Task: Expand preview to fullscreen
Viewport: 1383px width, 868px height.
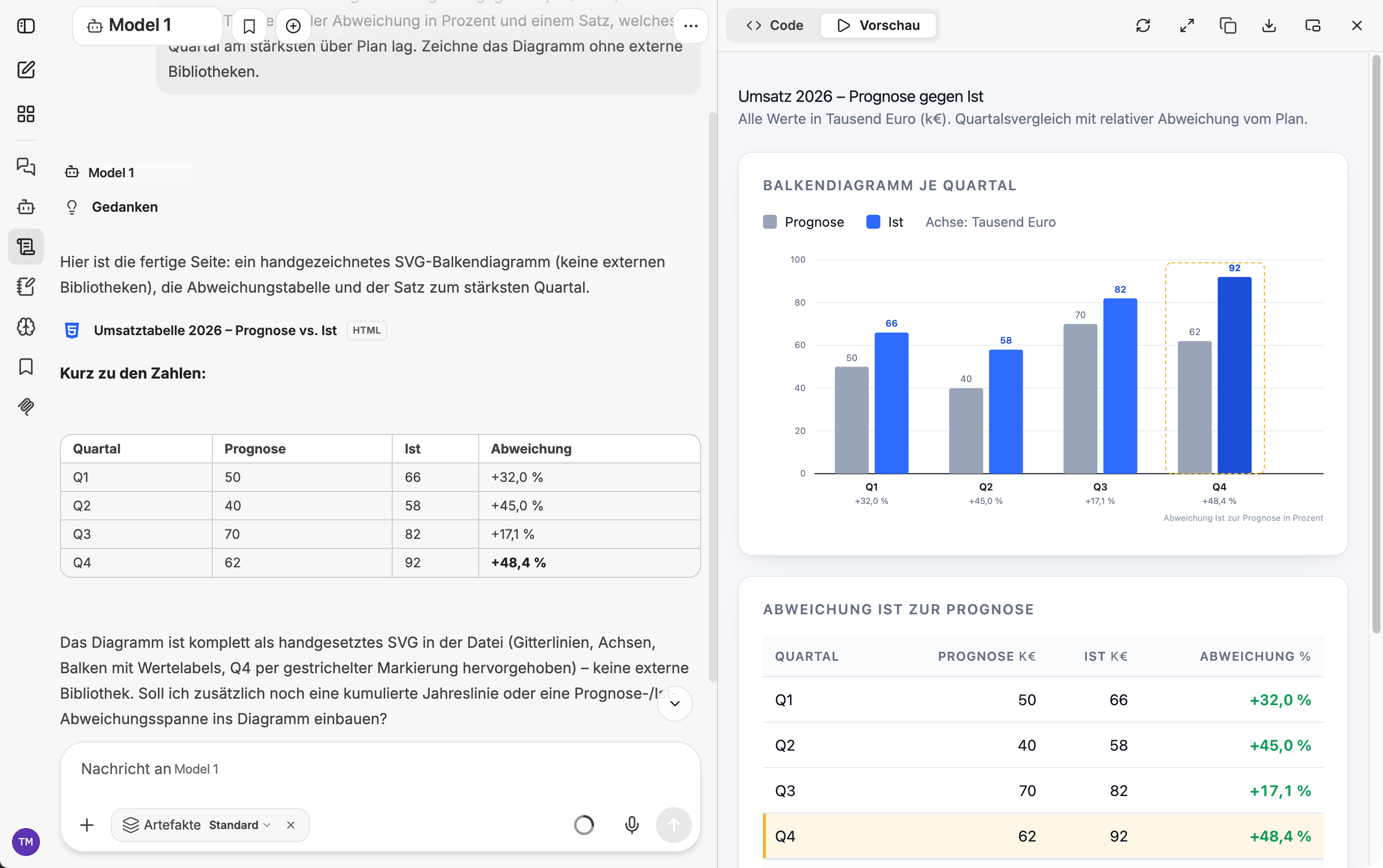Action: click(1187, 25)
